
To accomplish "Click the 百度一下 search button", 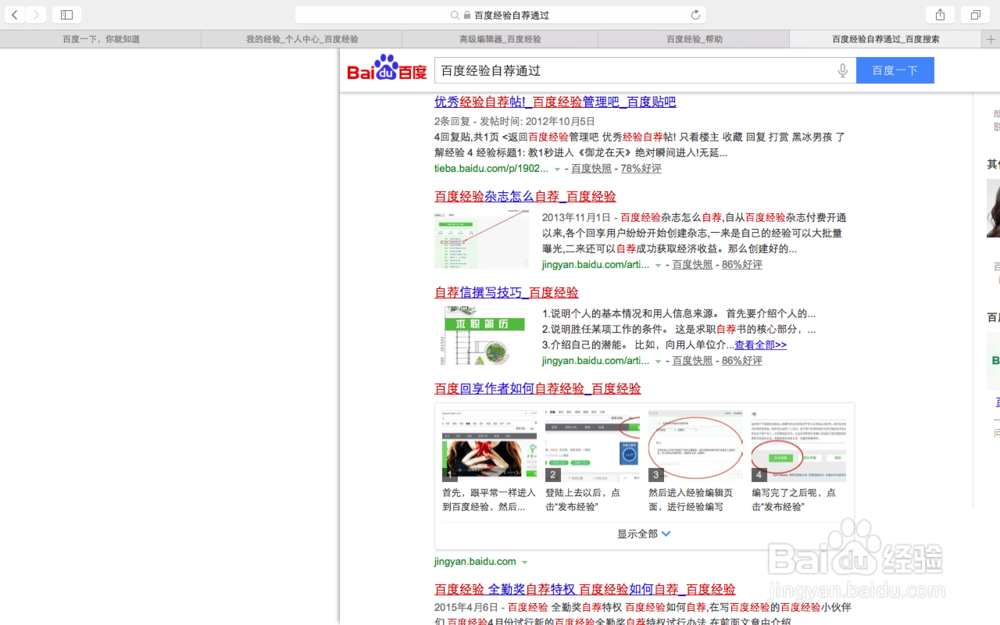I will [895, 70].
